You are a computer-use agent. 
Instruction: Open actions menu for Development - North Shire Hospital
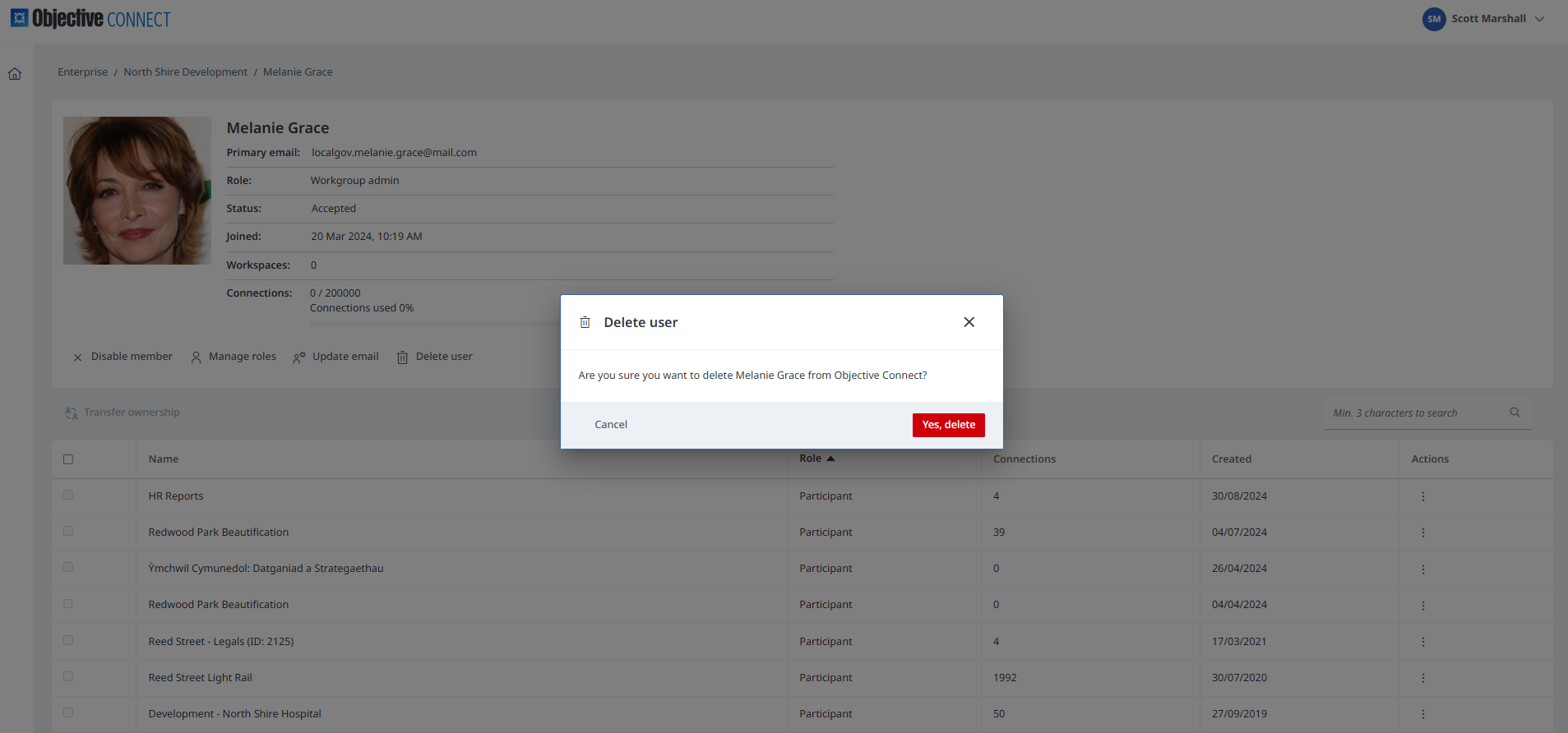(x=1422, y=714)
